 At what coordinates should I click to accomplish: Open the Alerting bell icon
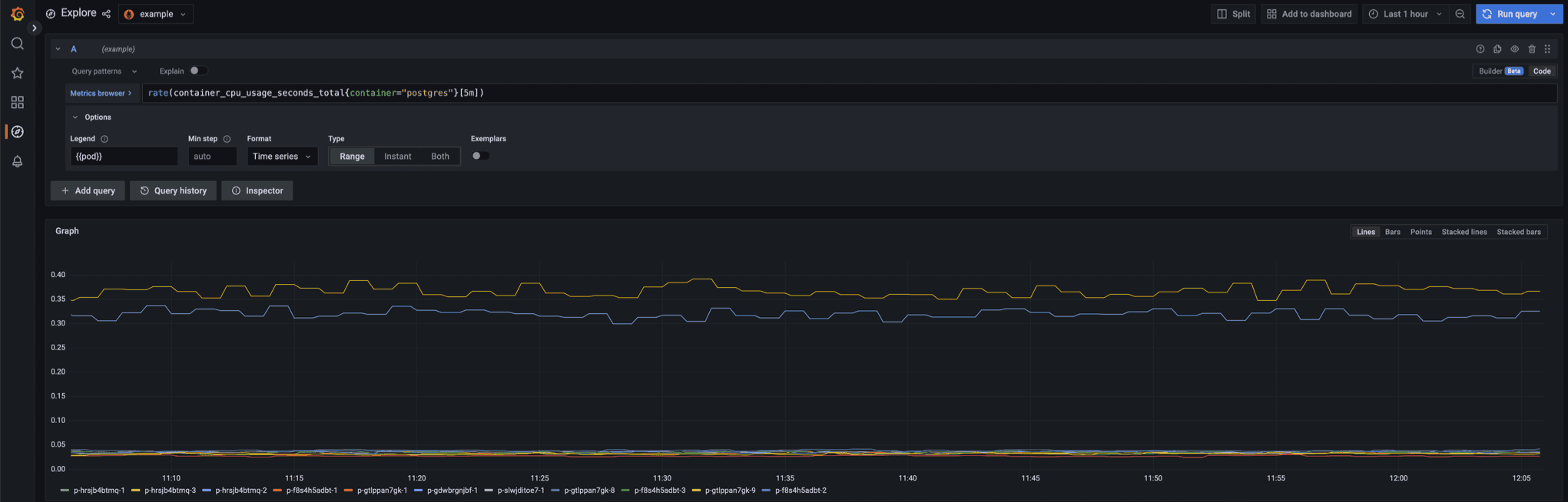[17, 161]
